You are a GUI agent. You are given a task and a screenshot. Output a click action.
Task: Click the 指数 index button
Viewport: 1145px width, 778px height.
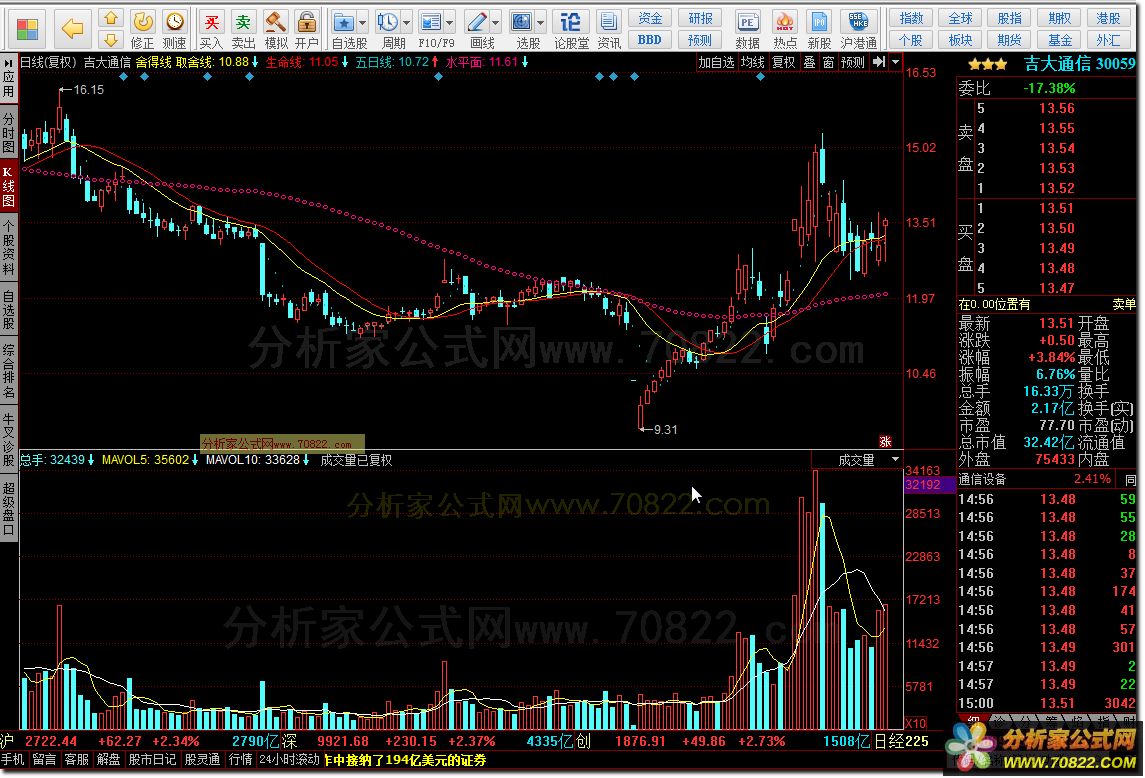tap(911, 19)
